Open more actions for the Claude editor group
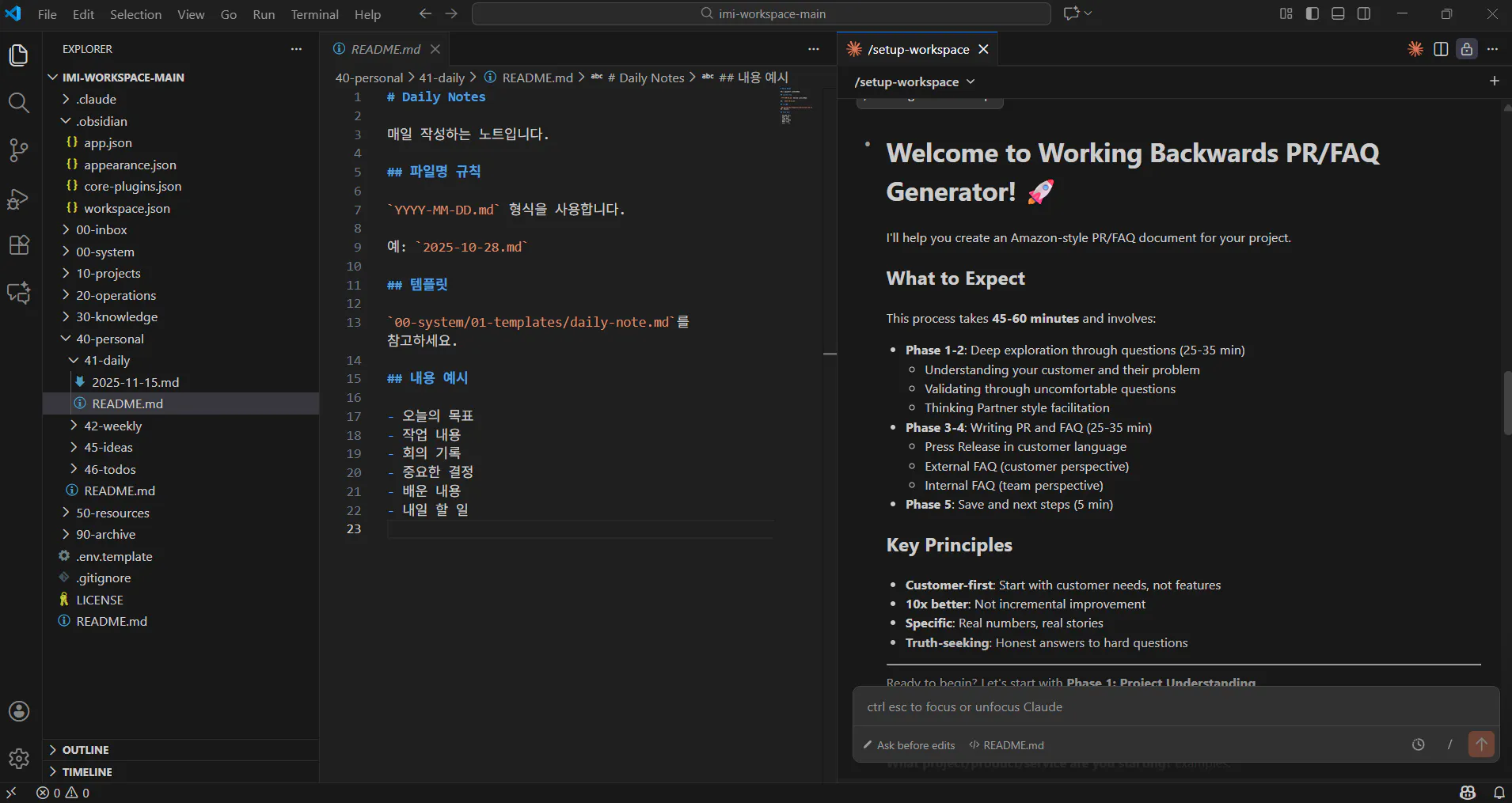The height and width of the screenshot is (803, 1512). coord(1493,49)
